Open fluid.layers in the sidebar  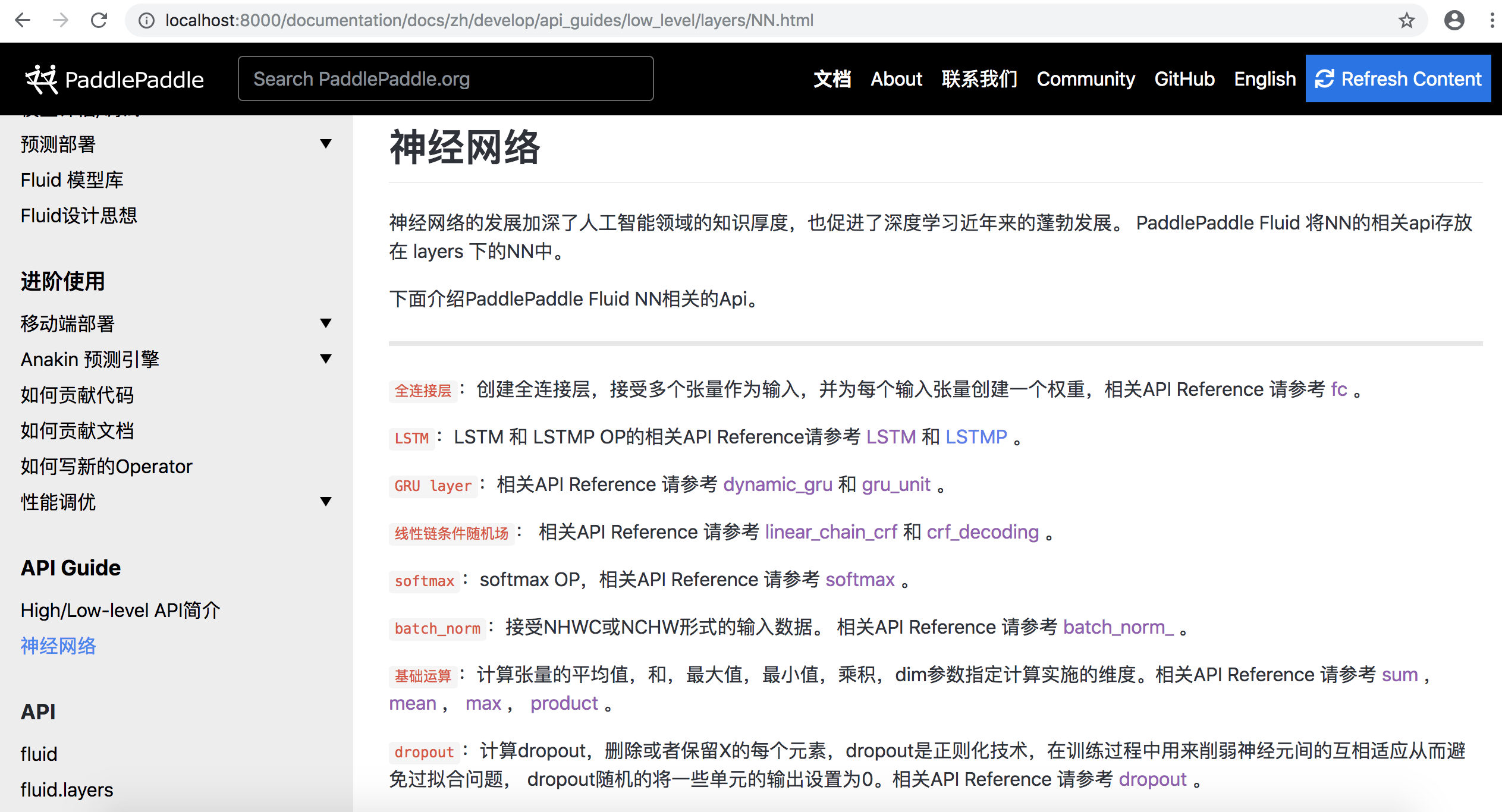[67, 789]
